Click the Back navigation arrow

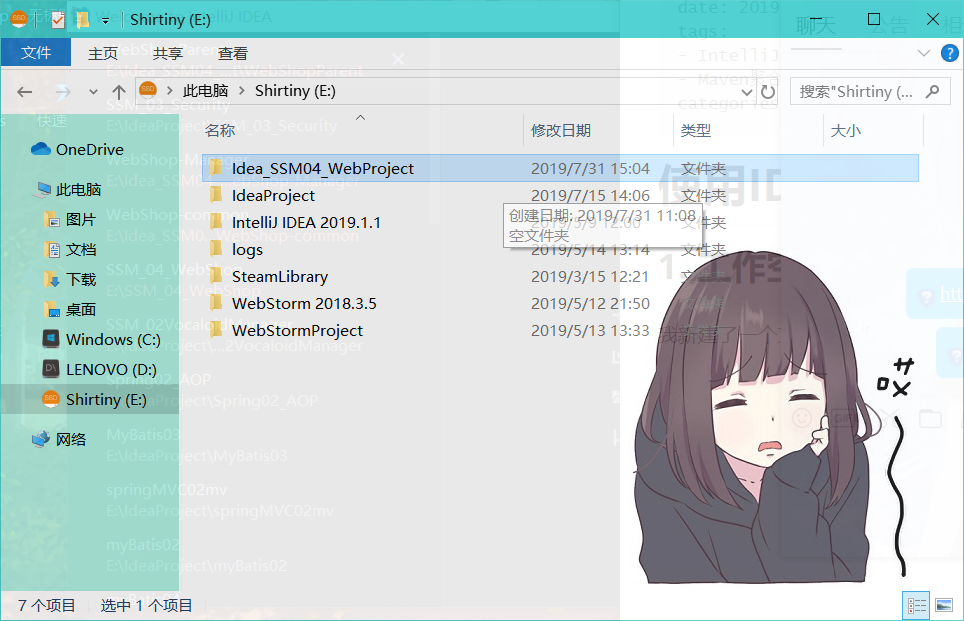pos(25,92)
